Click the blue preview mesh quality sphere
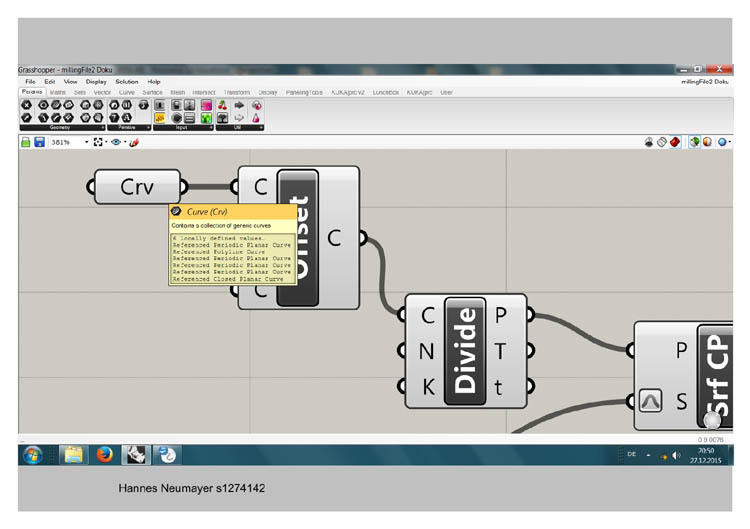Screen dimensions: 750x529 (722, 142)
